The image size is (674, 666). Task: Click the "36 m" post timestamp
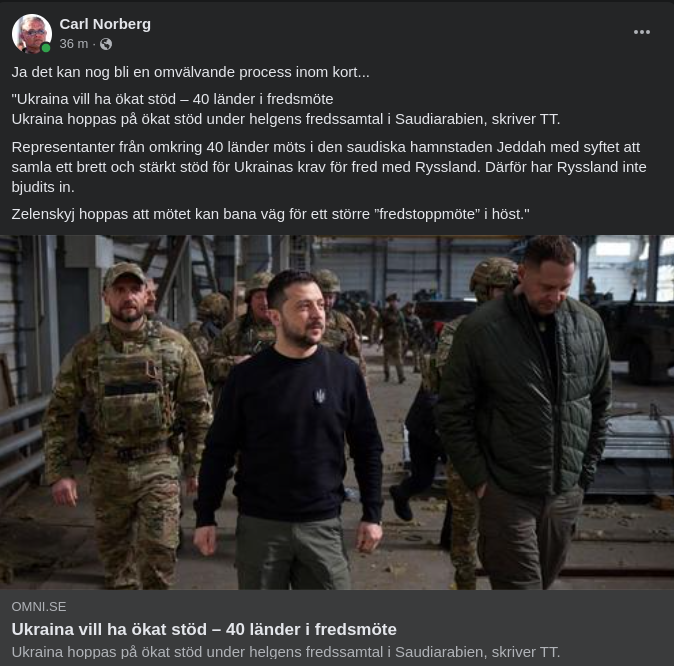73,44
